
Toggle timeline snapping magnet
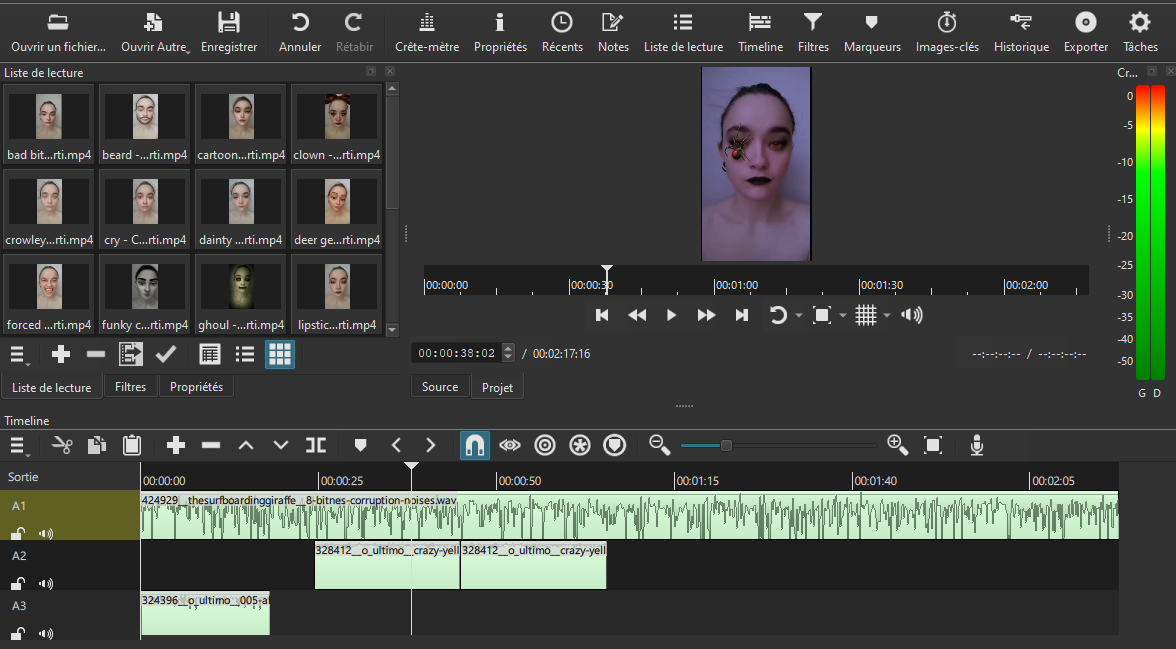pos(475,446)
